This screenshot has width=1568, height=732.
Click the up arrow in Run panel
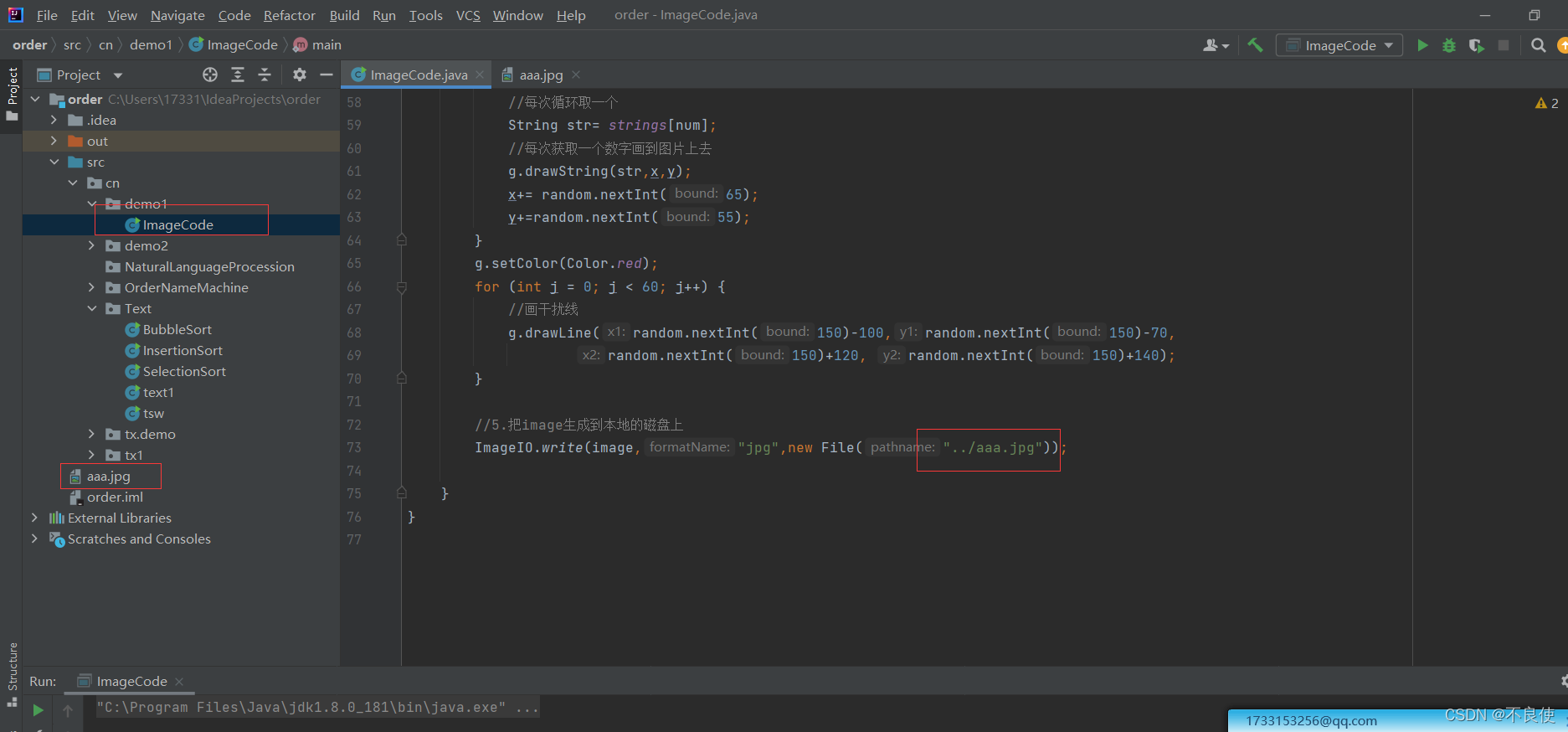(68, 710)
